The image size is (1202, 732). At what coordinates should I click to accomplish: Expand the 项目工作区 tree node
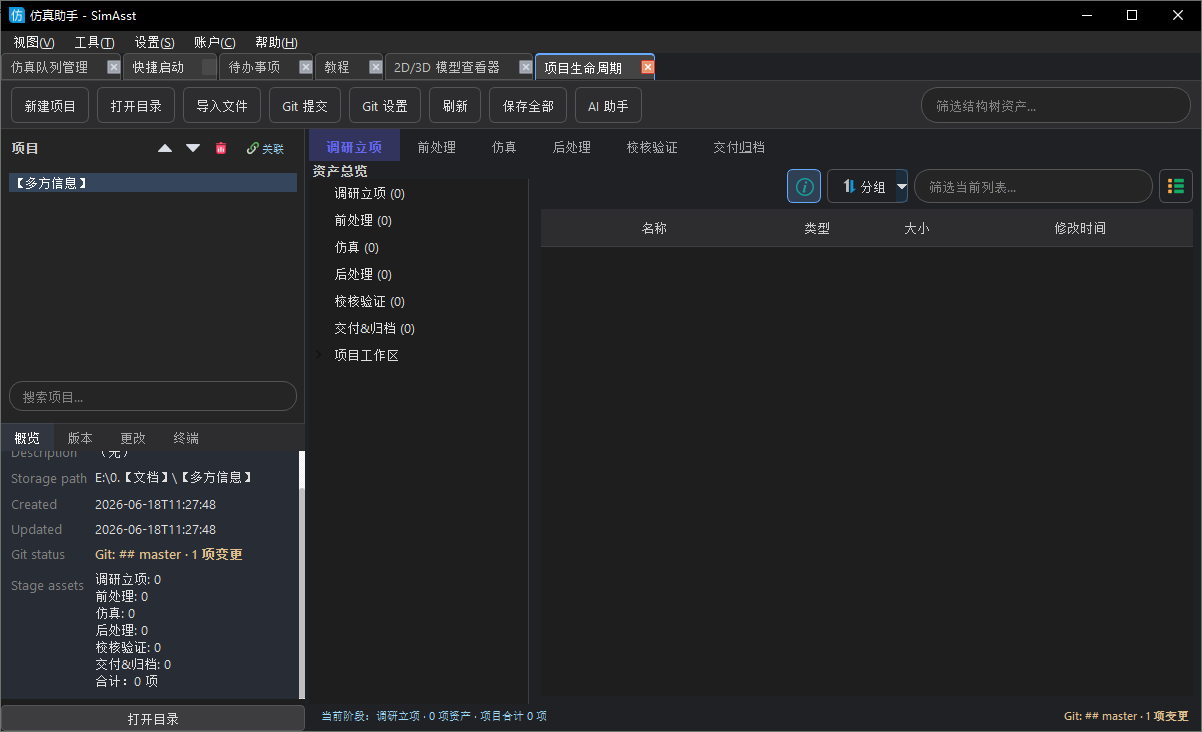coord(319,355)
